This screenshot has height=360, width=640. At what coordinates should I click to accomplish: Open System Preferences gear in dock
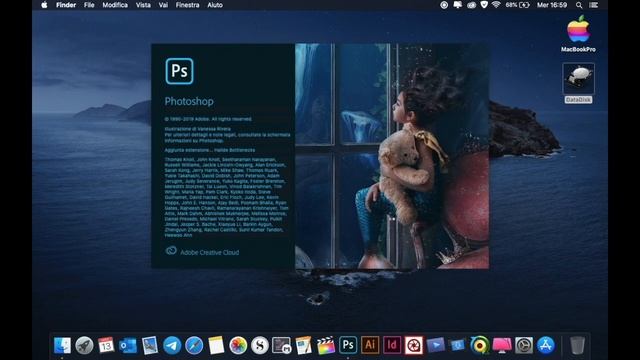pyautogui.click(x=524, y=346)
